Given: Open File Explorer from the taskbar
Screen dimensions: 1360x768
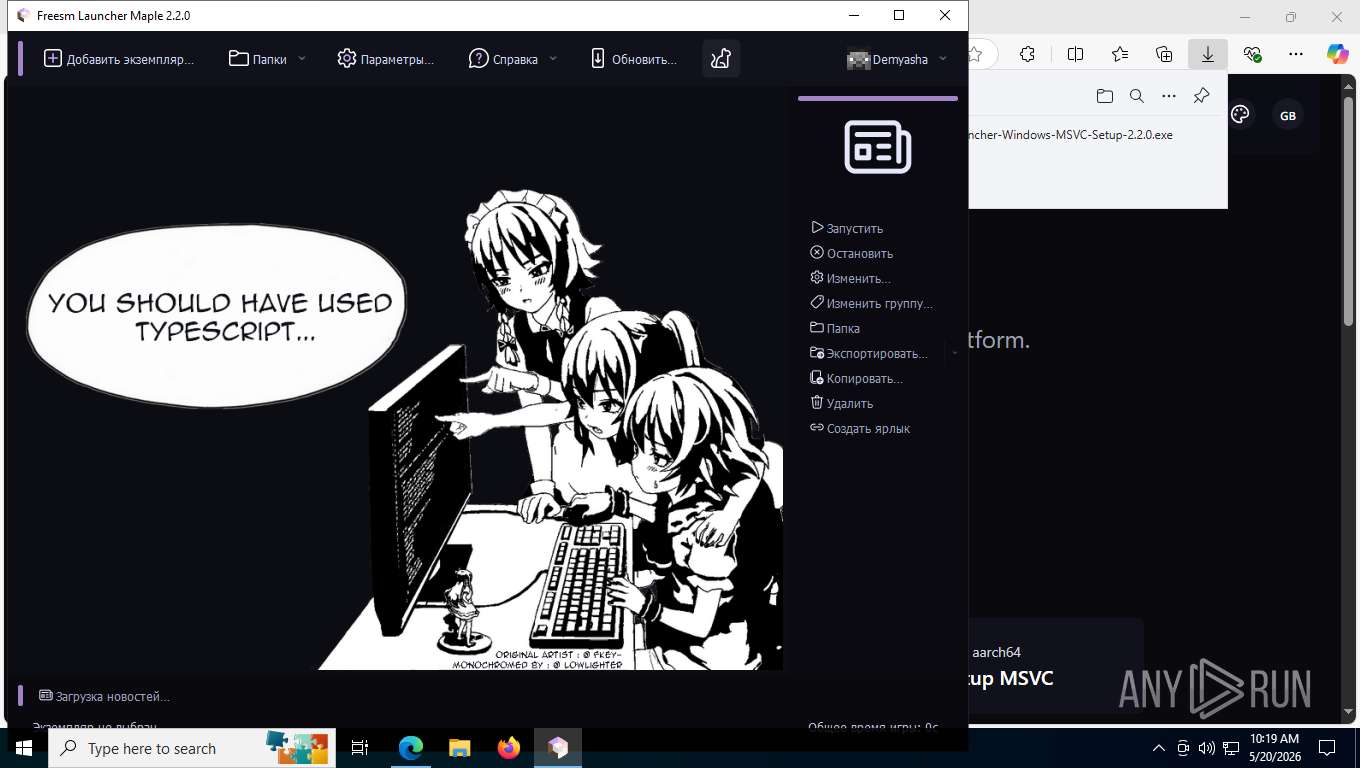Looking at the screenshot, I should click(x=459, y=748).
